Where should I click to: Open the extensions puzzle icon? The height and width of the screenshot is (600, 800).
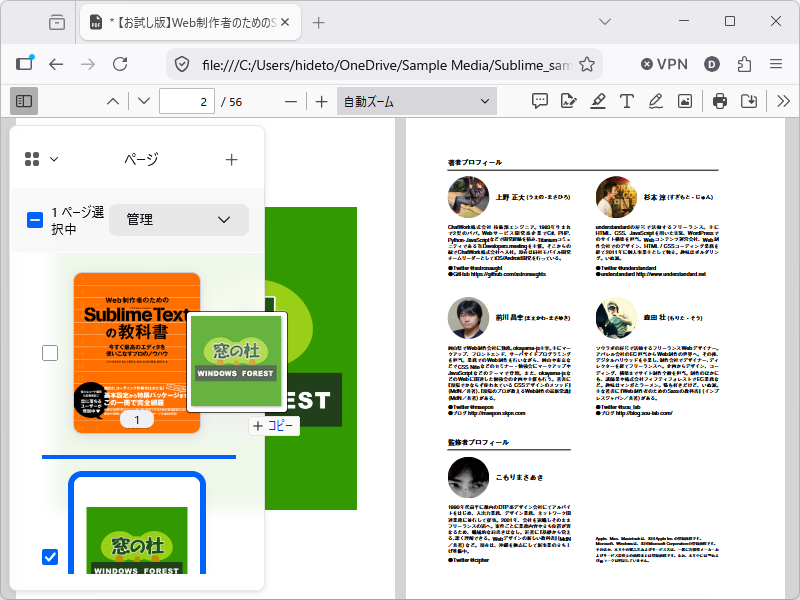(744, 64)
